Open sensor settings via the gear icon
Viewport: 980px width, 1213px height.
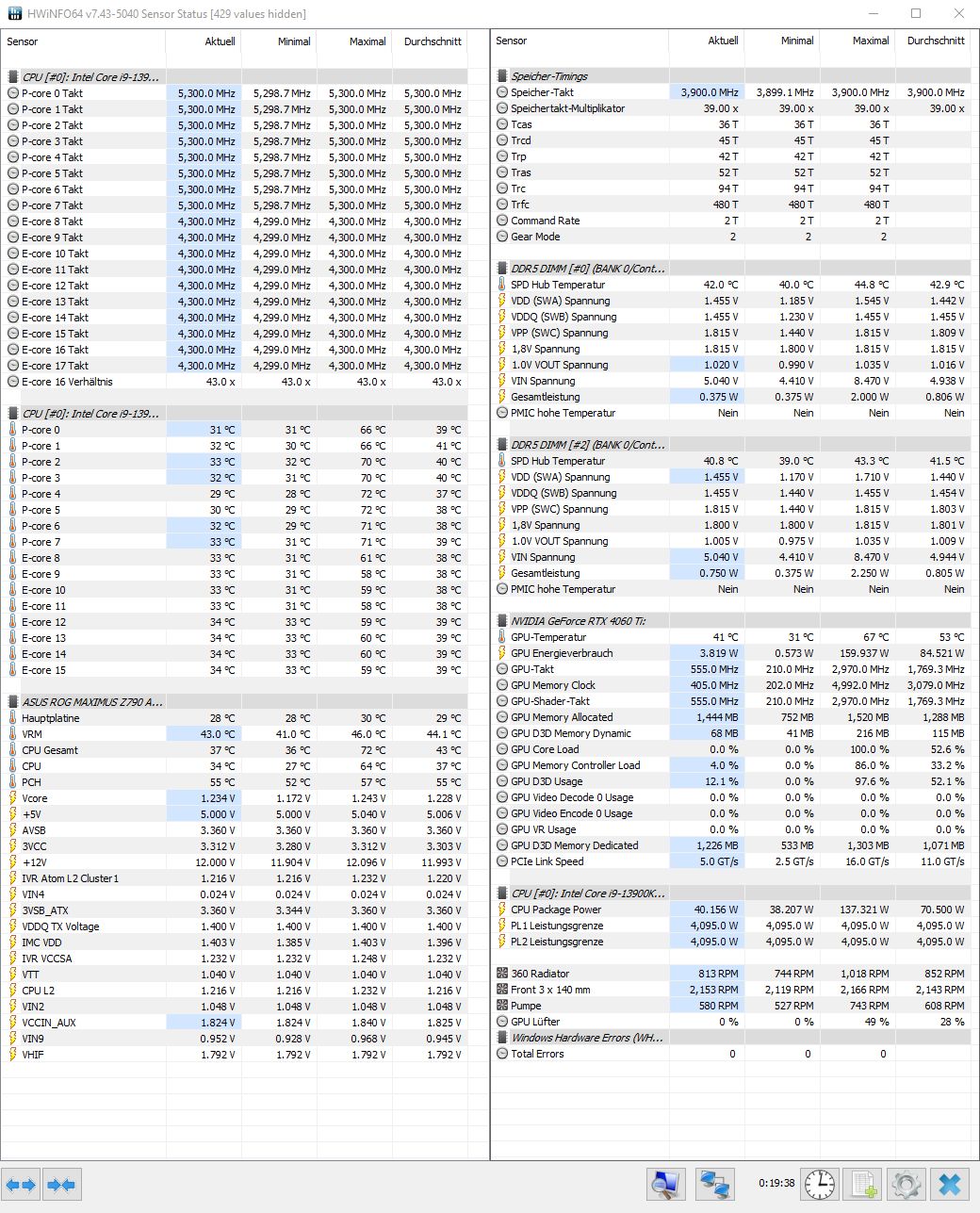tap(906, 1185)
